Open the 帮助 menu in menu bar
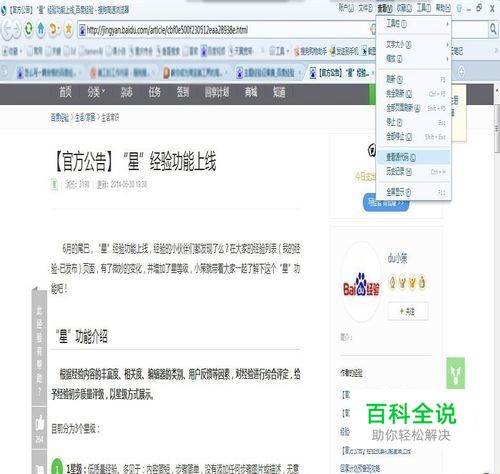This screenshot has height=474, width=500. pos(443,8)
